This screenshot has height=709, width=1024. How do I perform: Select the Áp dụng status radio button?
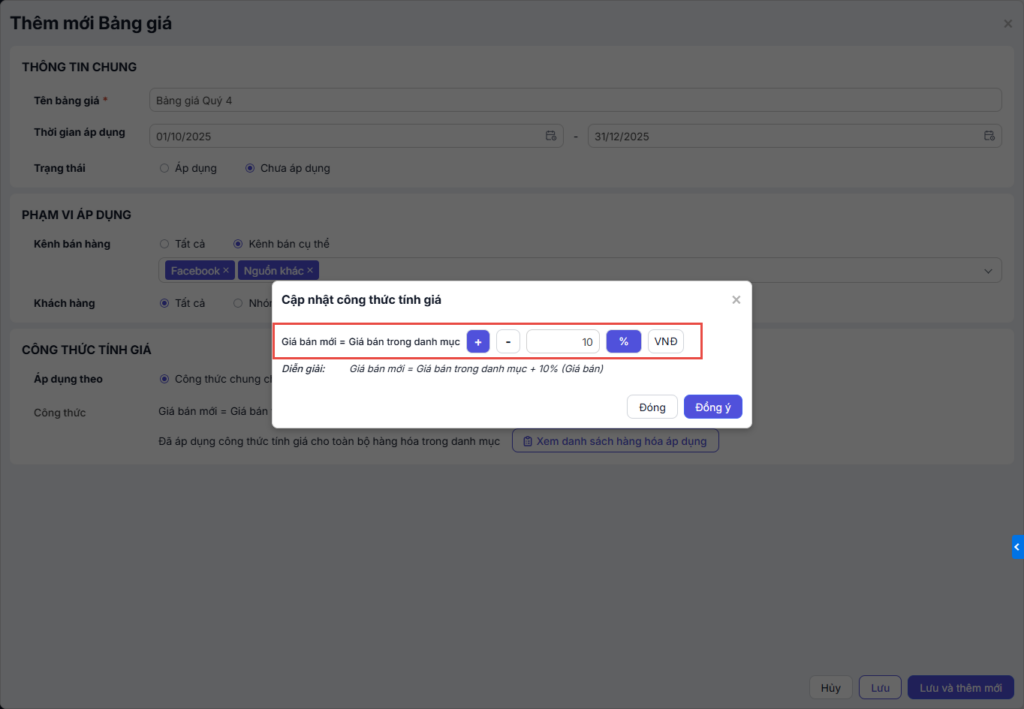coord(164,168)
